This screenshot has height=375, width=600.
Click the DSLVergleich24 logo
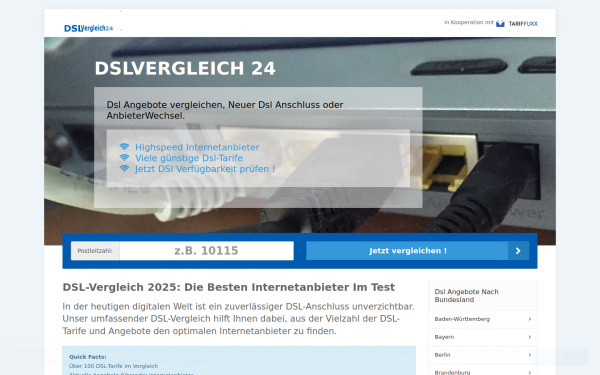(x=88, y=28)
